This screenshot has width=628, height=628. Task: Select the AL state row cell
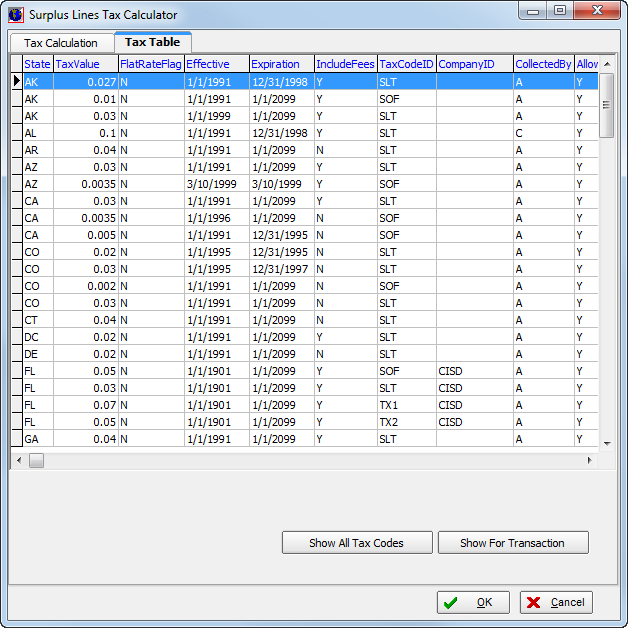(37, 133)
